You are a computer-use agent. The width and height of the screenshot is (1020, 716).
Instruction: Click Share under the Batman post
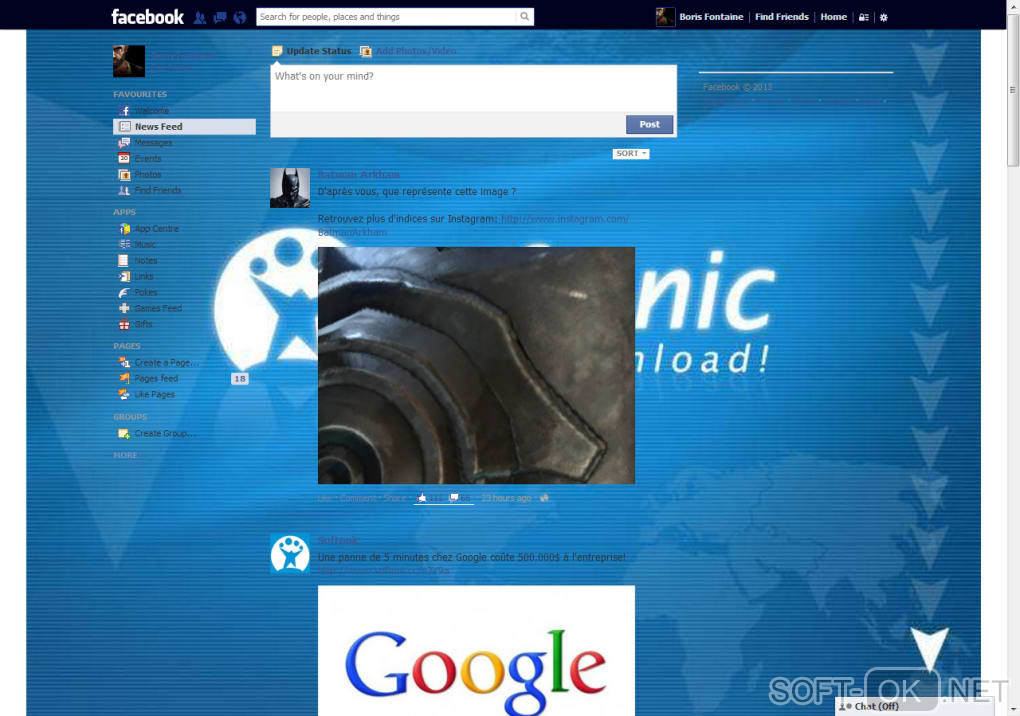pyautogui.click(x=395, y=498)
